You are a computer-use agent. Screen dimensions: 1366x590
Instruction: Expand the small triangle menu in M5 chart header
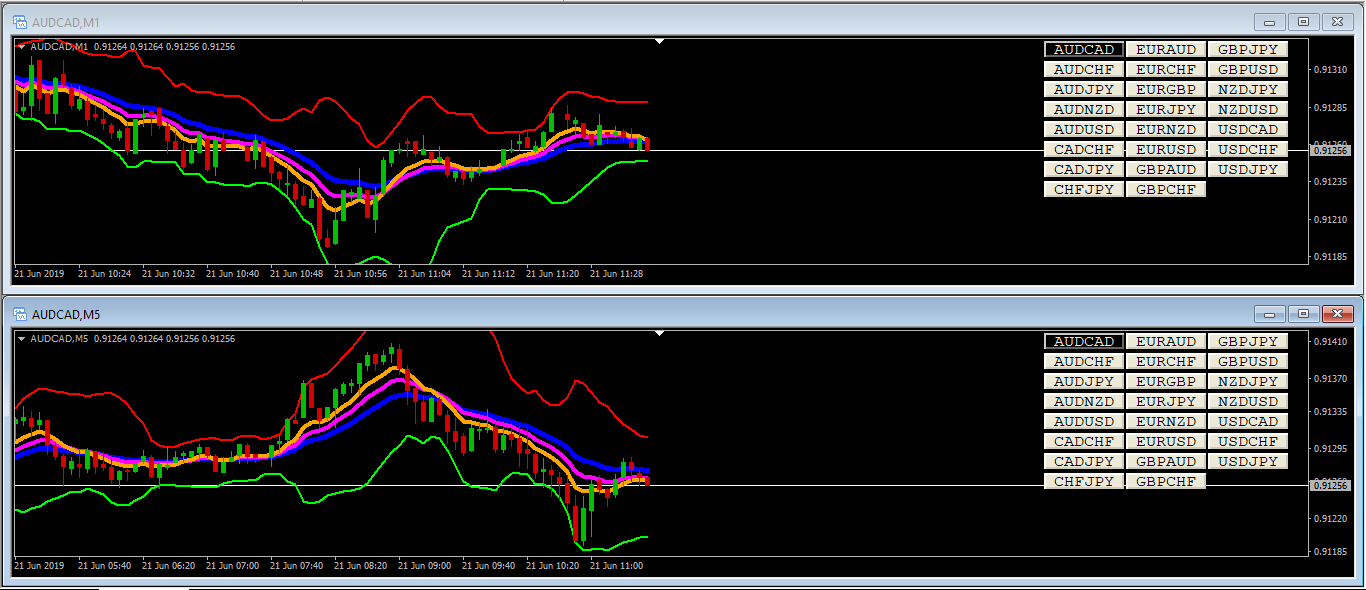pos(22,338)
